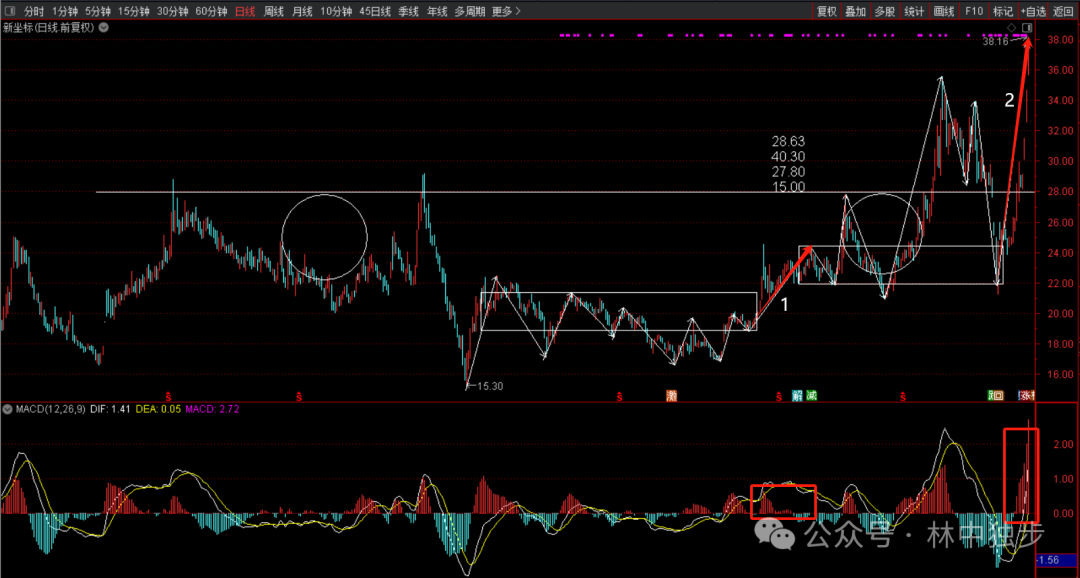
Task: Click the green 减 event marker icon
Action: 812,395
